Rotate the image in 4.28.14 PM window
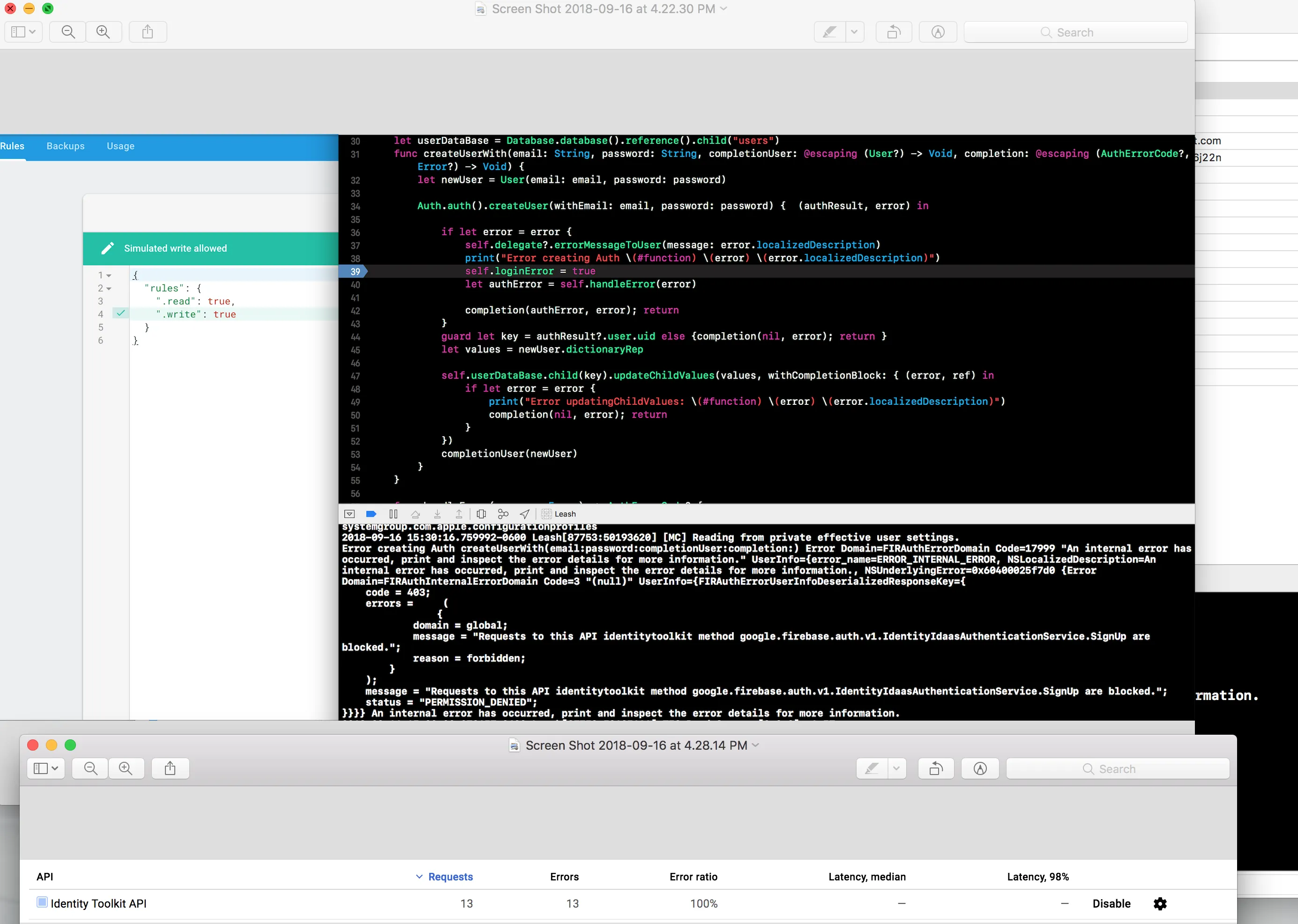 click(x=936, y=768)
